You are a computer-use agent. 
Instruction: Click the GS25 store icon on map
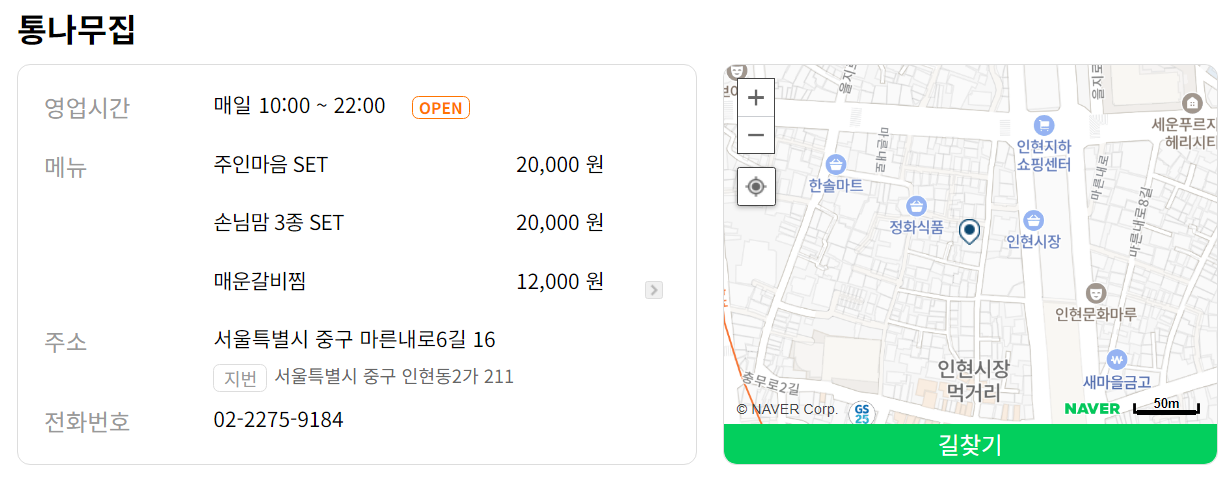[861, 413]
